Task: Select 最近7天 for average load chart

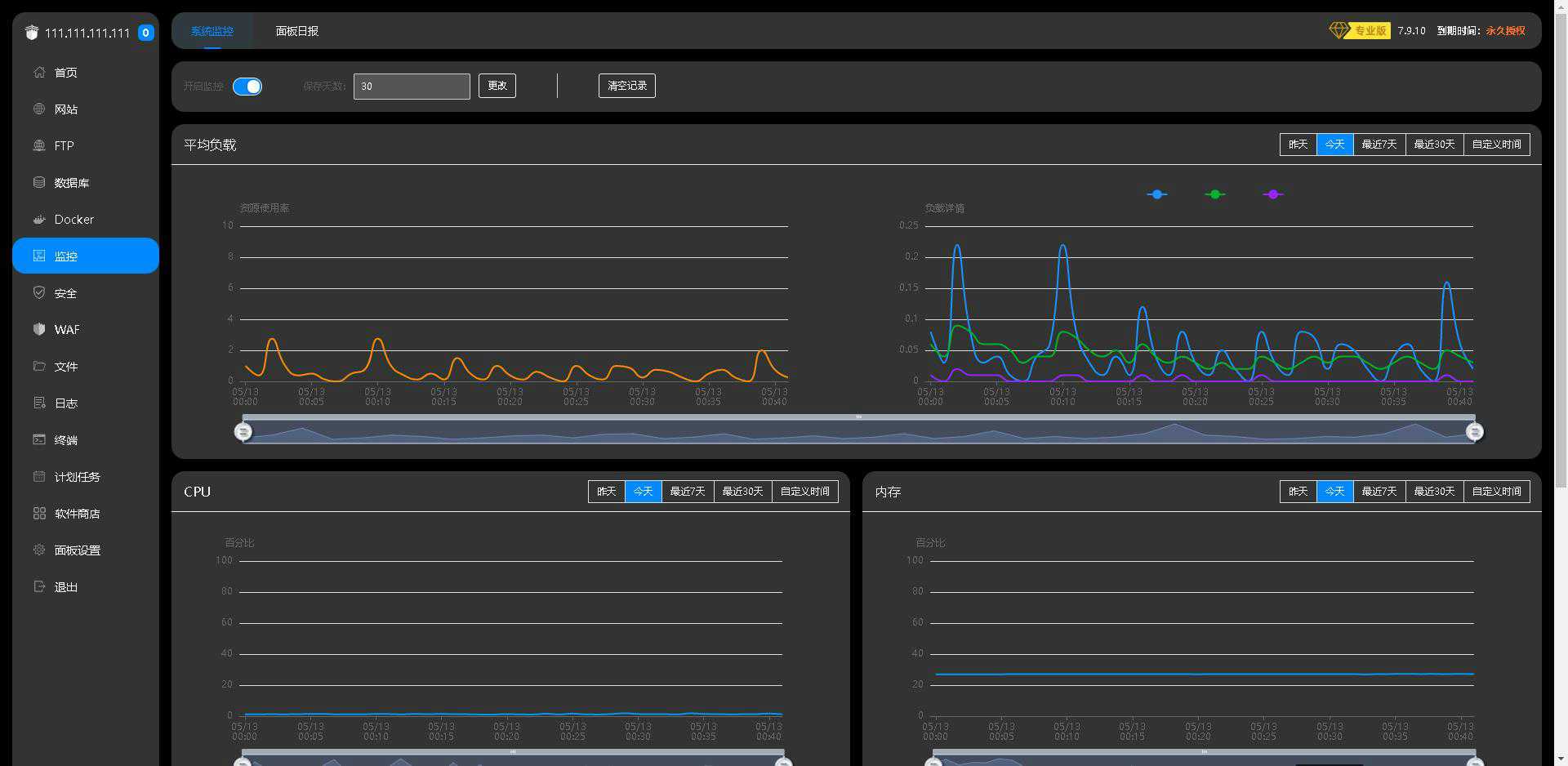Action: [x=1379, y=145]
